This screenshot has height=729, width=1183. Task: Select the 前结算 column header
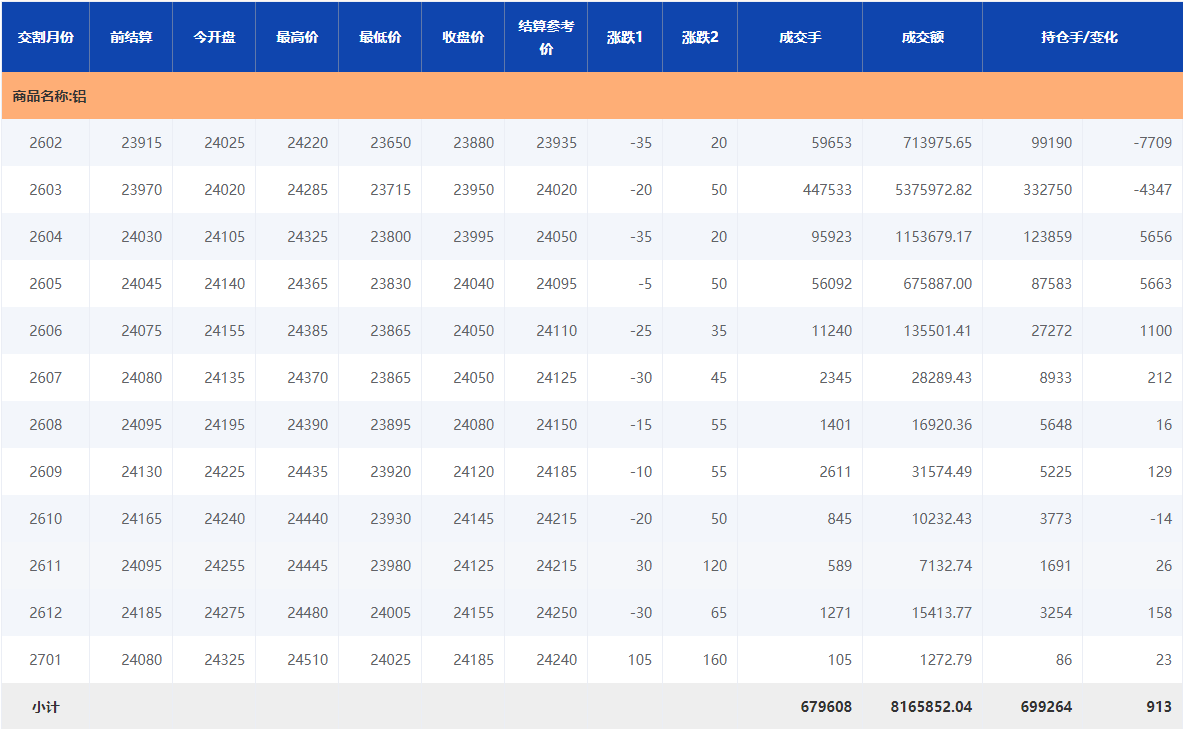coord(131,37)
